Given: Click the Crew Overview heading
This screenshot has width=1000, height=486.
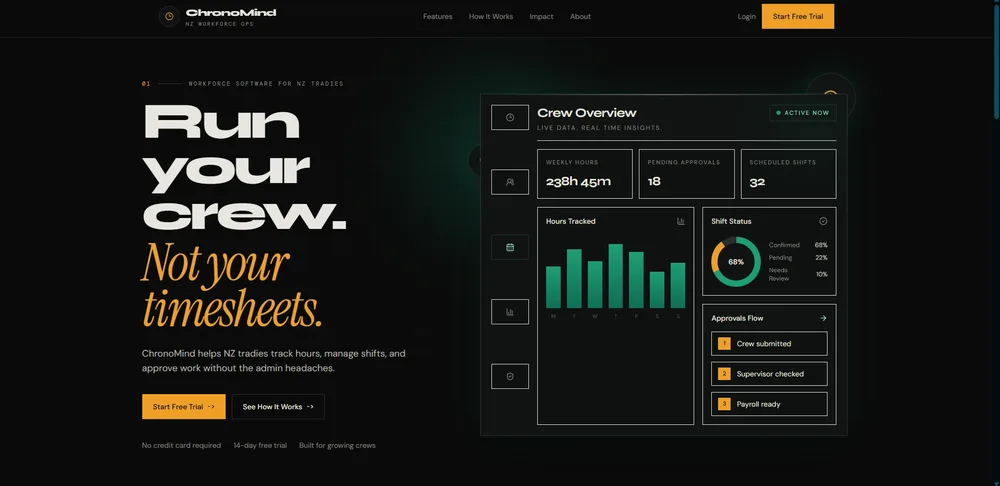Looking at the screenshot, I should [x=587, y=113].
